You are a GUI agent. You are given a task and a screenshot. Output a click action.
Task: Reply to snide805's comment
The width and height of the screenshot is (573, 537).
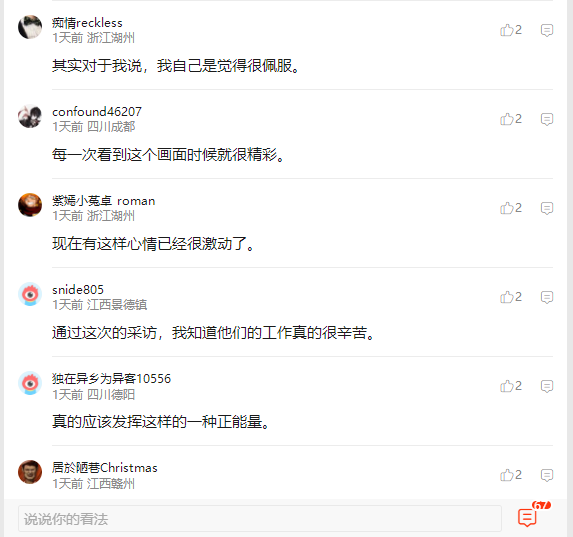tap(547, 298)
